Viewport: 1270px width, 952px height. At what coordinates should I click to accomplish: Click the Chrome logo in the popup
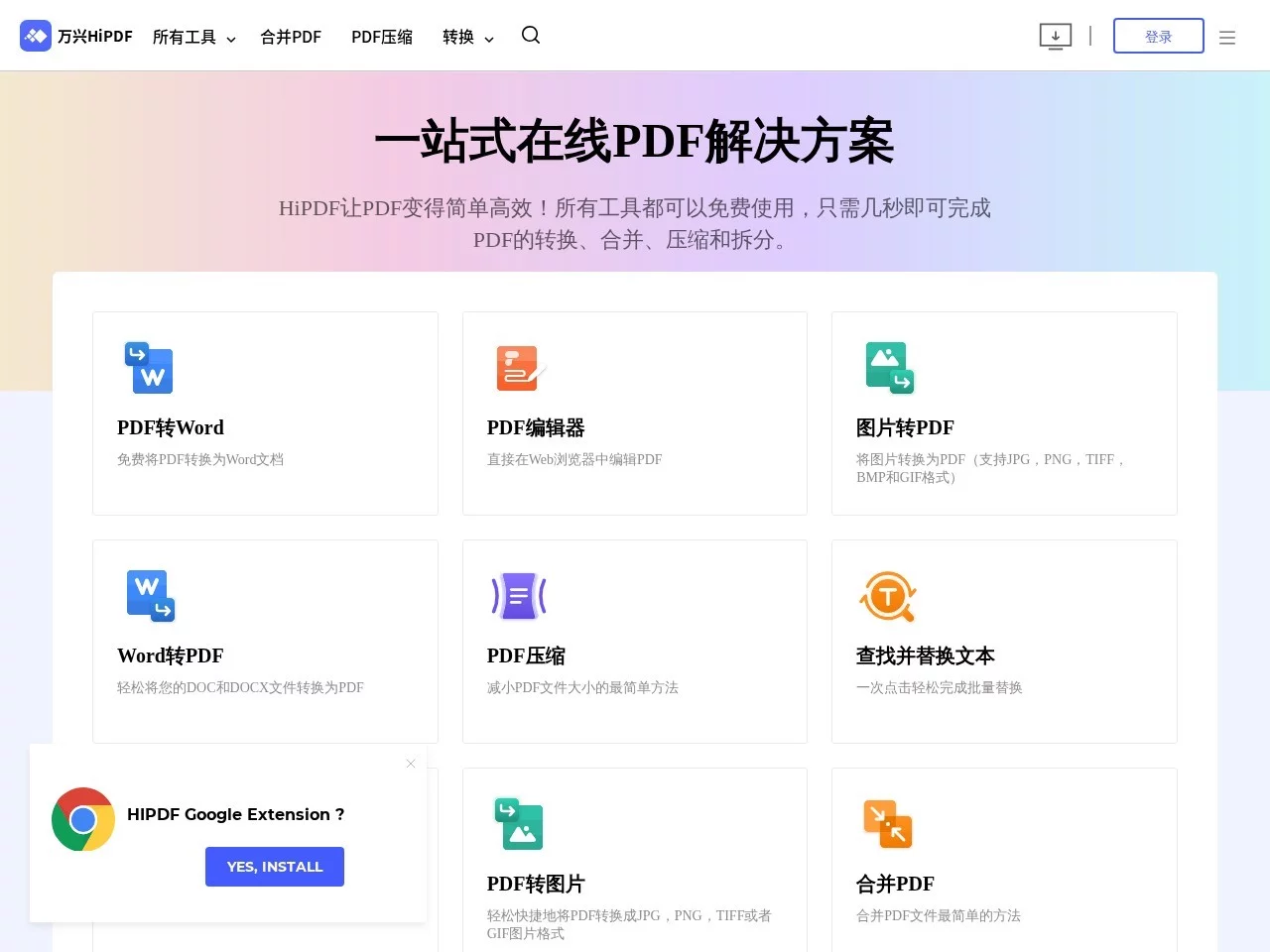pos(83,819)
